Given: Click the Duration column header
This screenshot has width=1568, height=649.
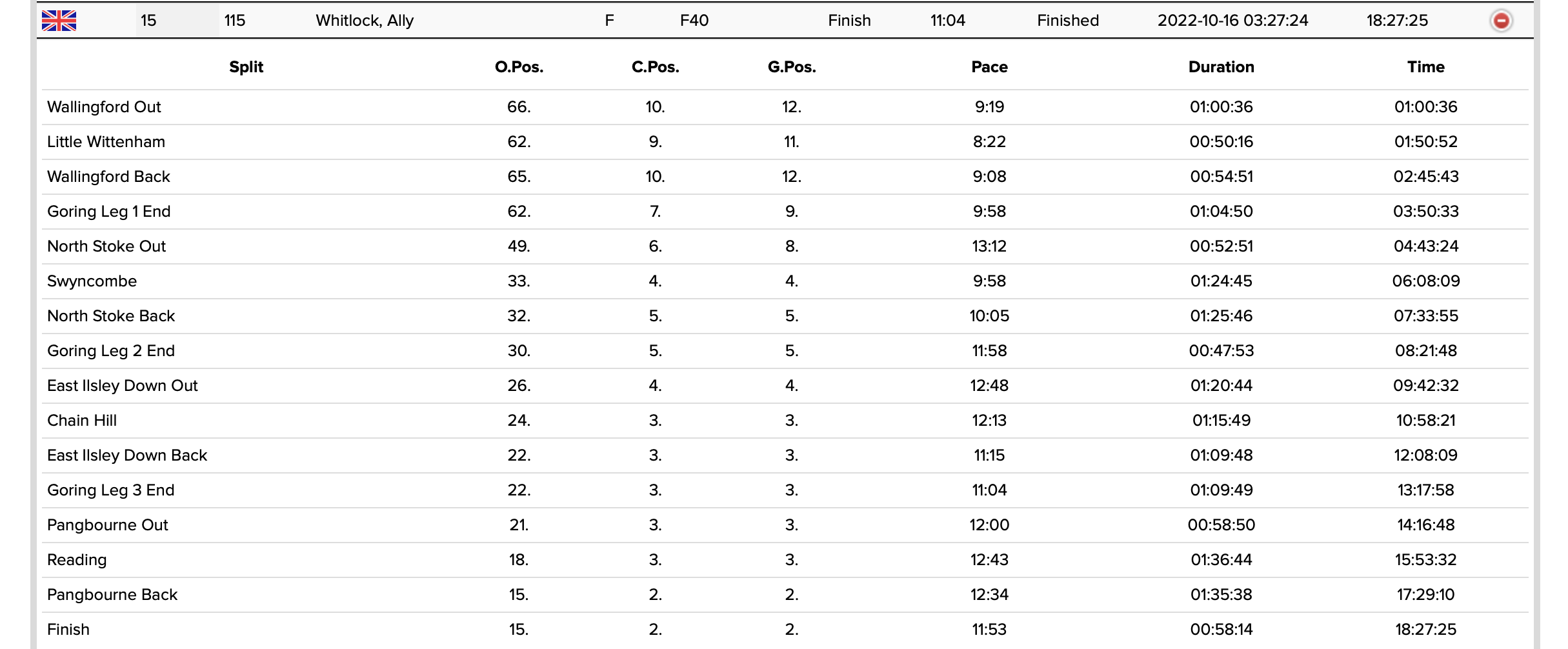Looking at the screenshot, I should coord(1221,67).
